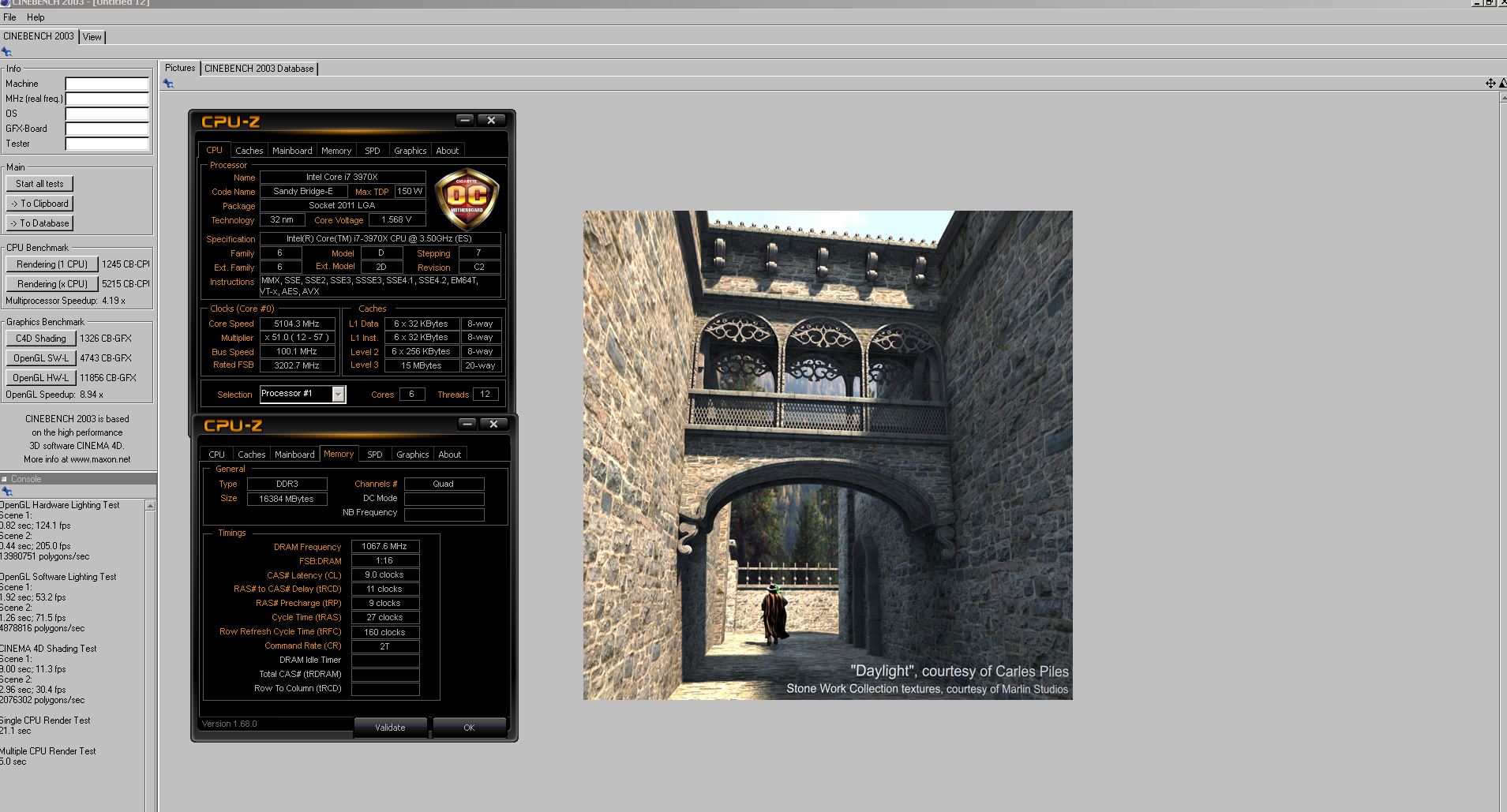Run the OpenGL HW-L test

[41, 378]
